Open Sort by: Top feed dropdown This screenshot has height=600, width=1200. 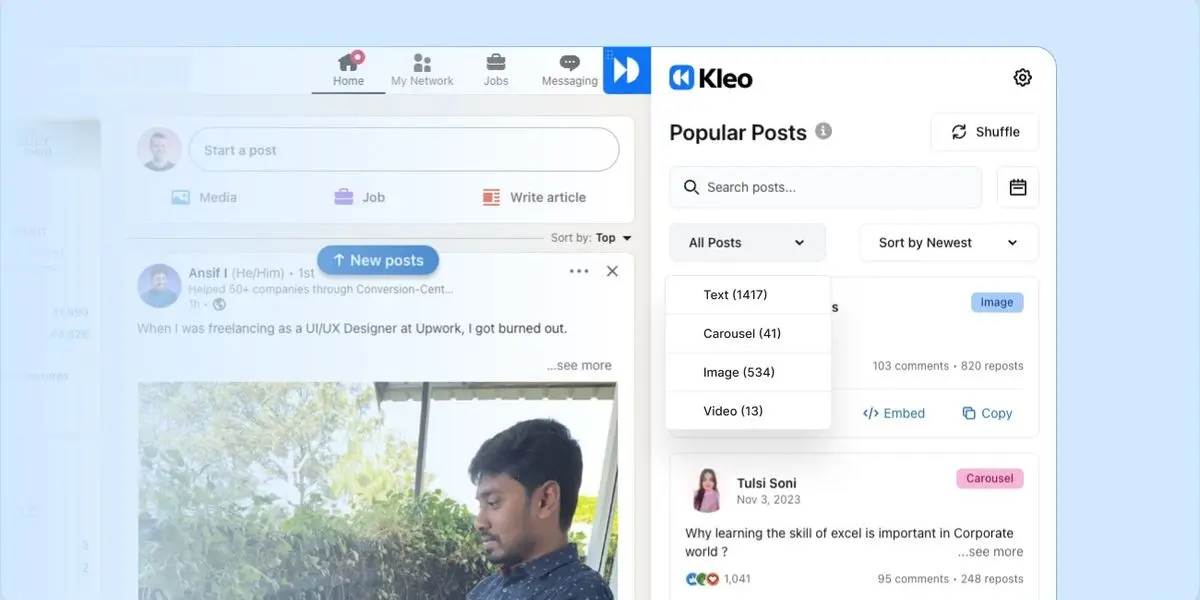point(592,238)
